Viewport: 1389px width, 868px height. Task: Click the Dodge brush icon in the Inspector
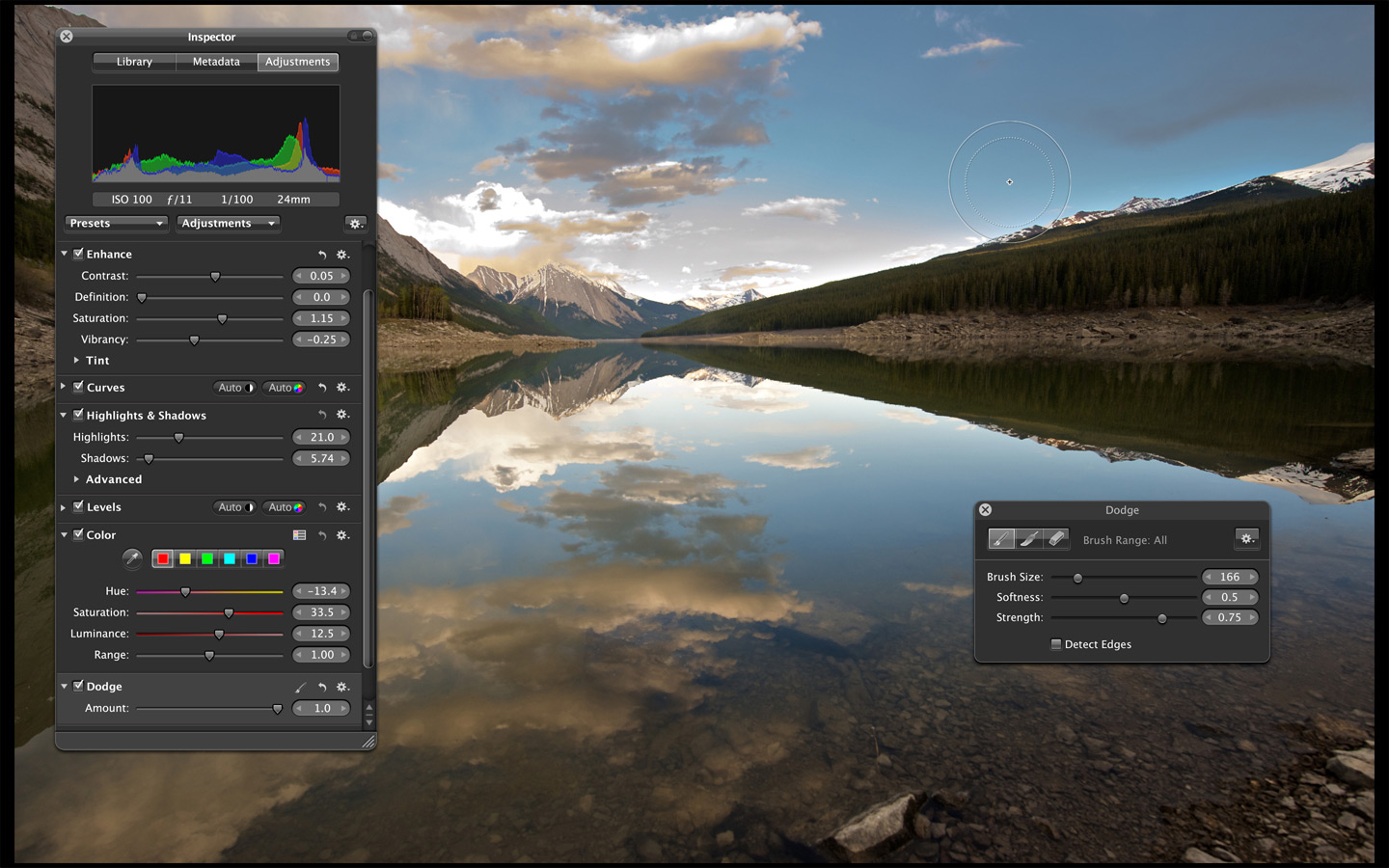[x=300, y=687]
